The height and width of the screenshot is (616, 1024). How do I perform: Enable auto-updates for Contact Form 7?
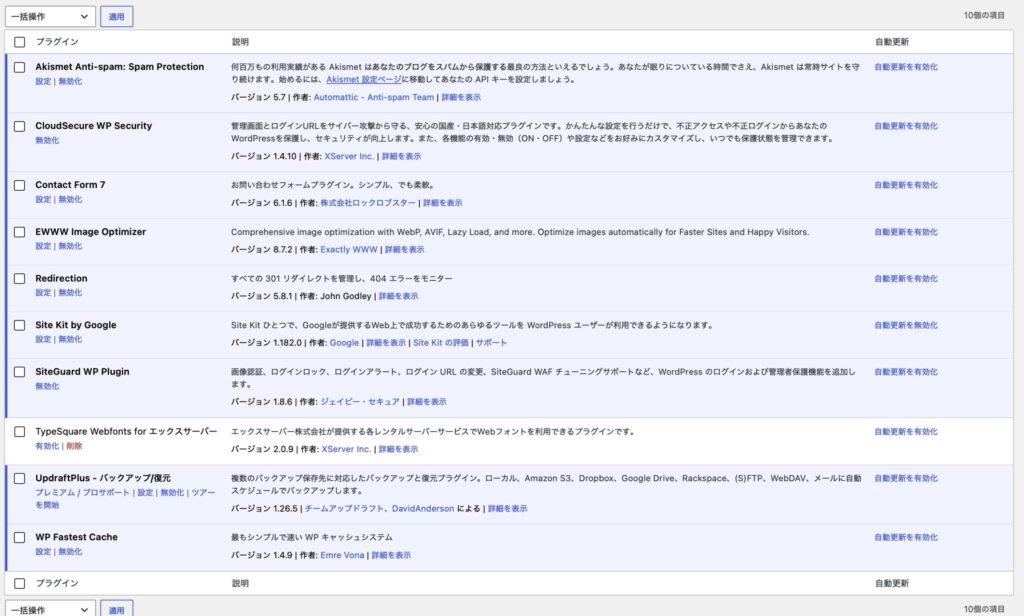[906, 186]
